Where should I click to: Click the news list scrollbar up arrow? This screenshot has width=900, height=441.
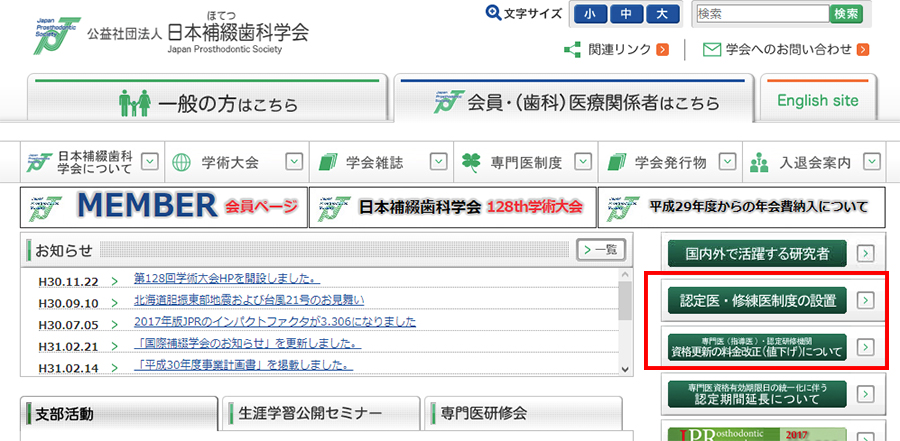tap(626, 274)
